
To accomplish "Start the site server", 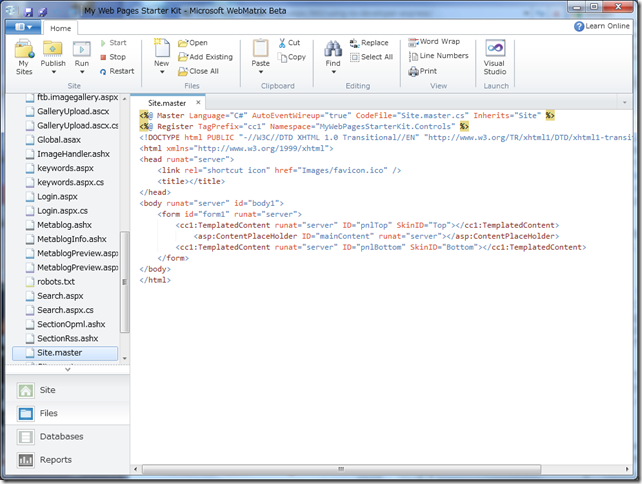I will click(113, 43).
